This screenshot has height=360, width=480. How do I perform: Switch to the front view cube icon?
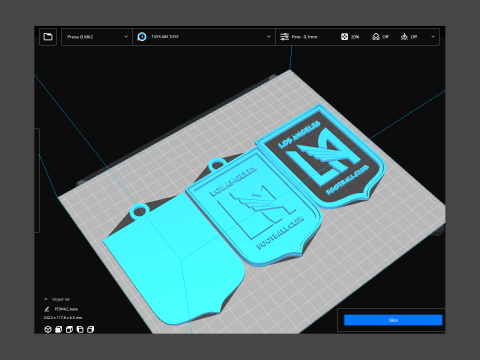[x=58, y=329]
